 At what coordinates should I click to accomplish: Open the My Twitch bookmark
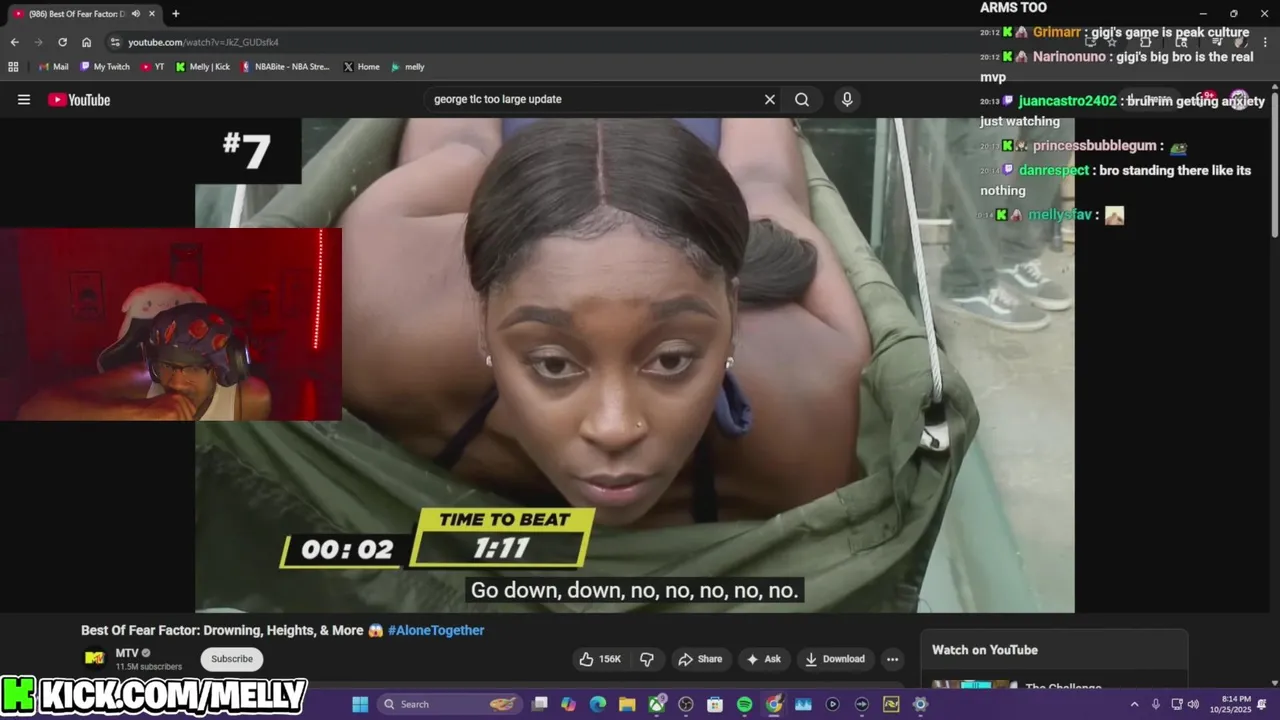(x=104, y=67)
